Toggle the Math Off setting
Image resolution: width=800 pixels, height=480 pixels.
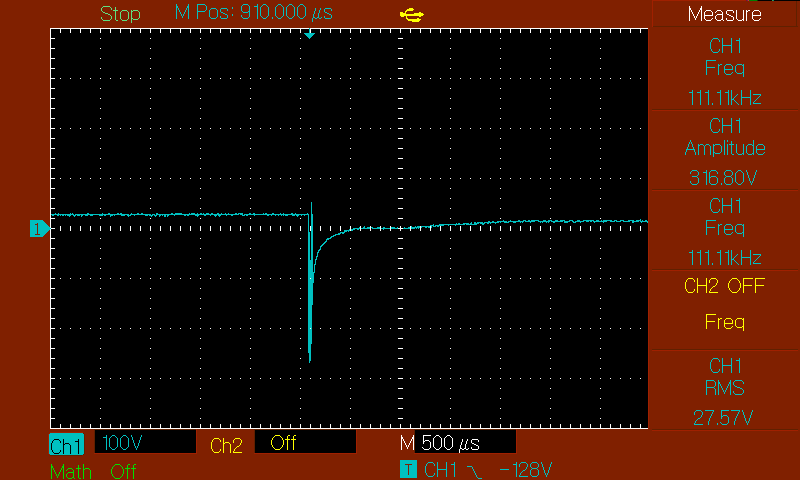(93, 471)
